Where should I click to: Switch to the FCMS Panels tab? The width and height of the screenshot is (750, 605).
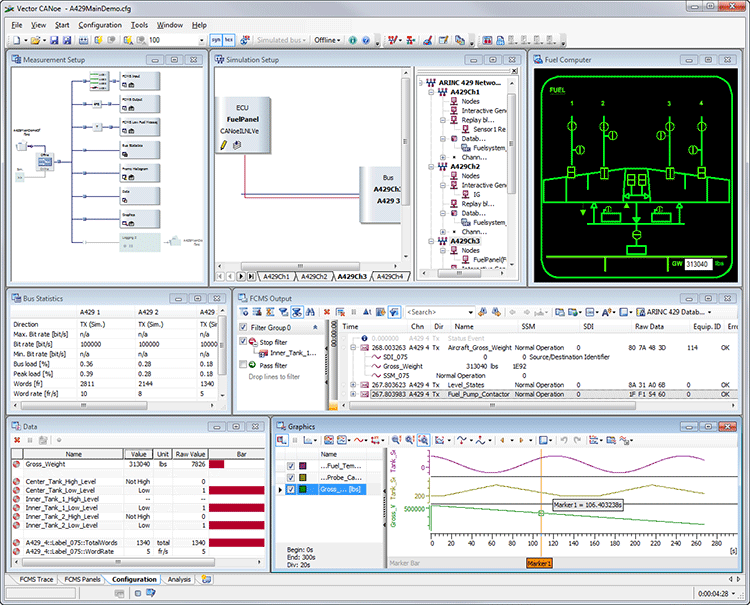[81, 579]
